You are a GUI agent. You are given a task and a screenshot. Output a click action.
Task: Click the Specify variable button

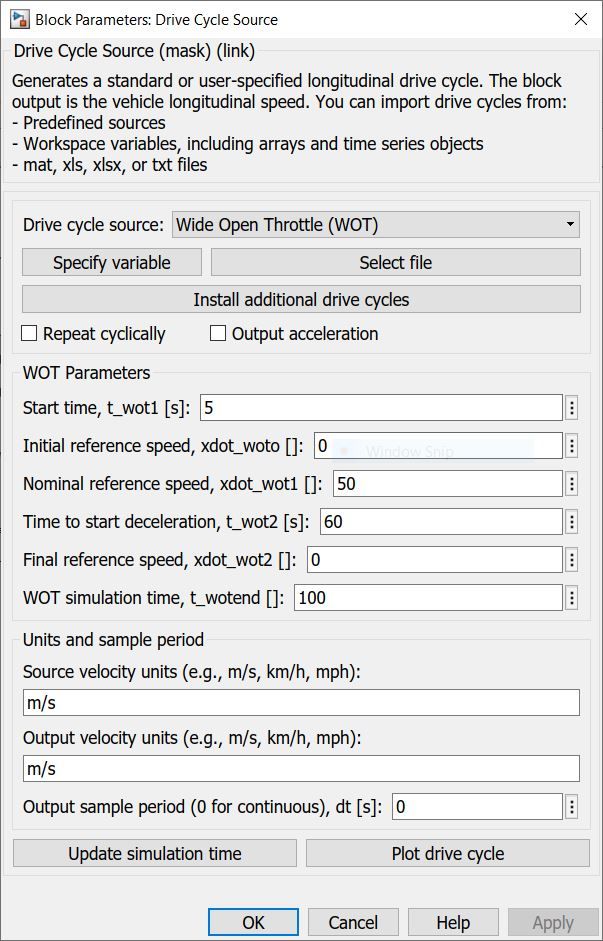pos(111,262)
